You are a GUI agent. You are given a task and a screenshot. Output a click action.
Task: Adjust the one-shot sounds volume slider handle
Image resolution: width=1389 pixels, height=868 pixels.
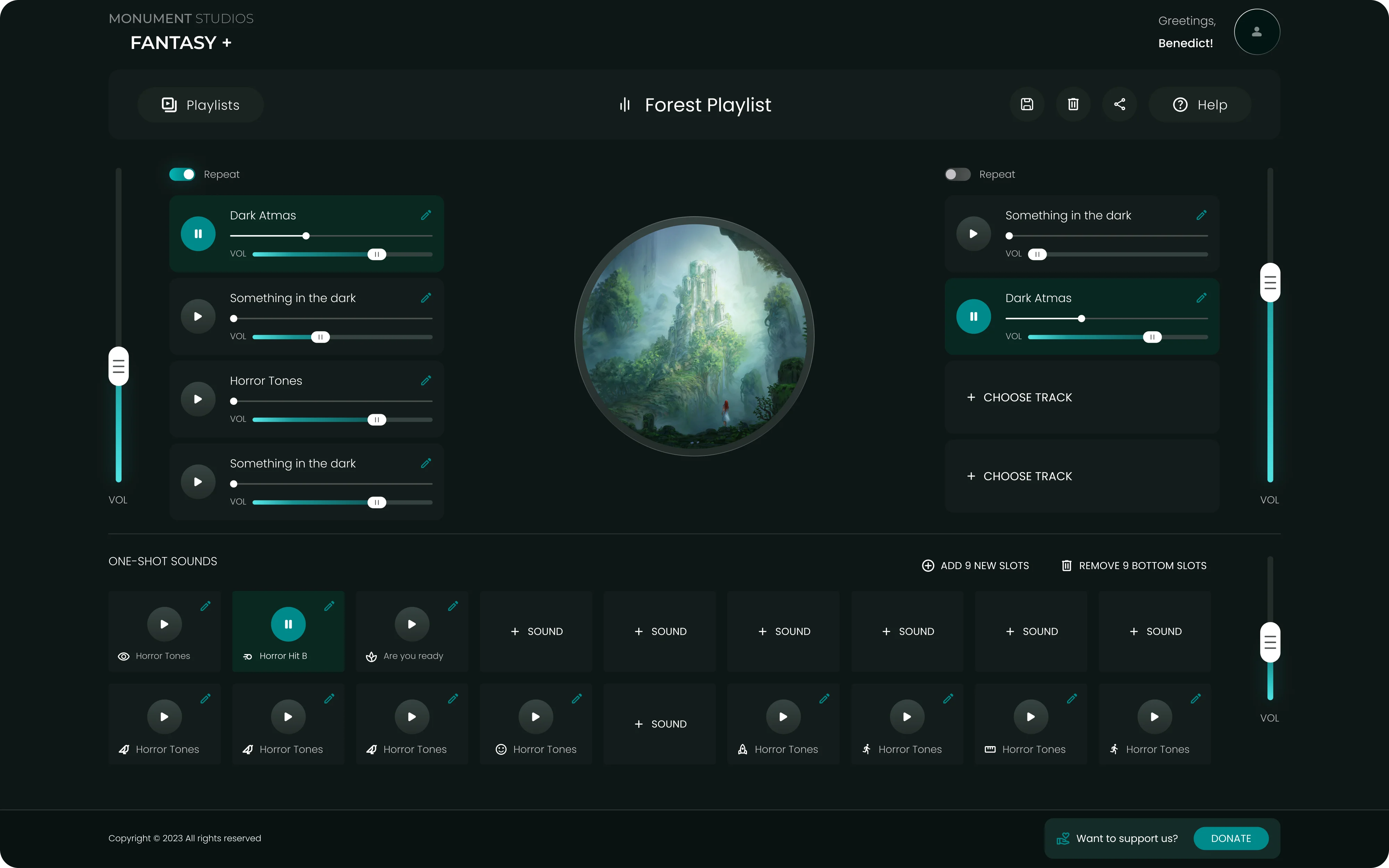[1270, 642]
